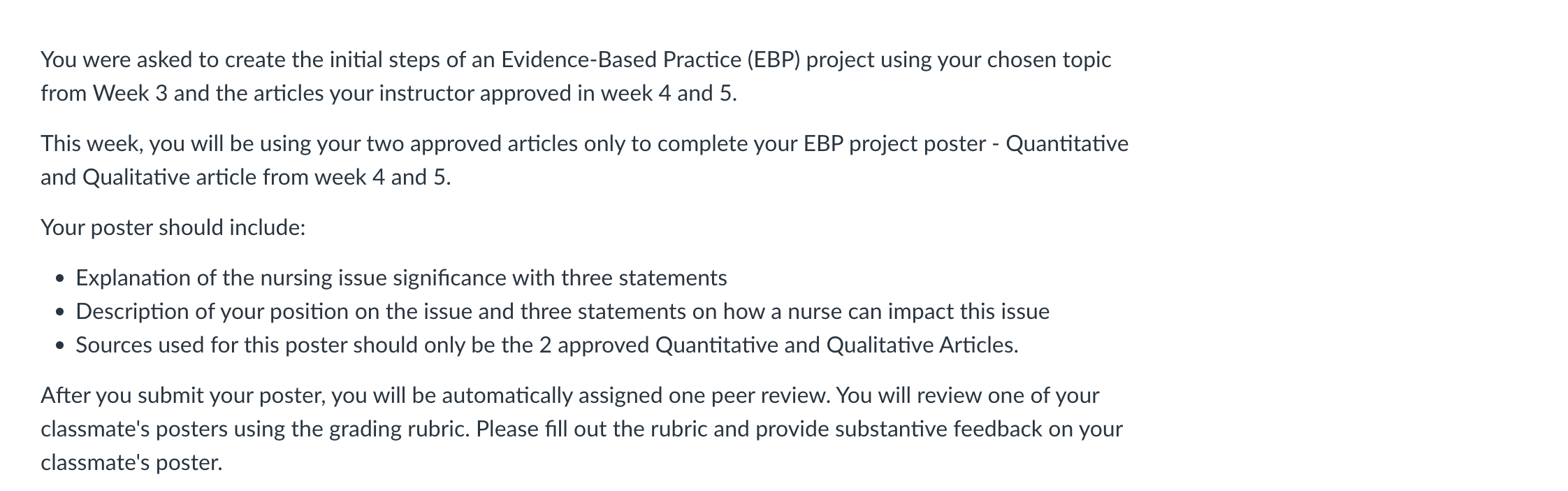Click the bullet dot before 'Explanation of the nursing issue'
Viewport: 1568px width, 491px height.
click(x=61, y=279)
